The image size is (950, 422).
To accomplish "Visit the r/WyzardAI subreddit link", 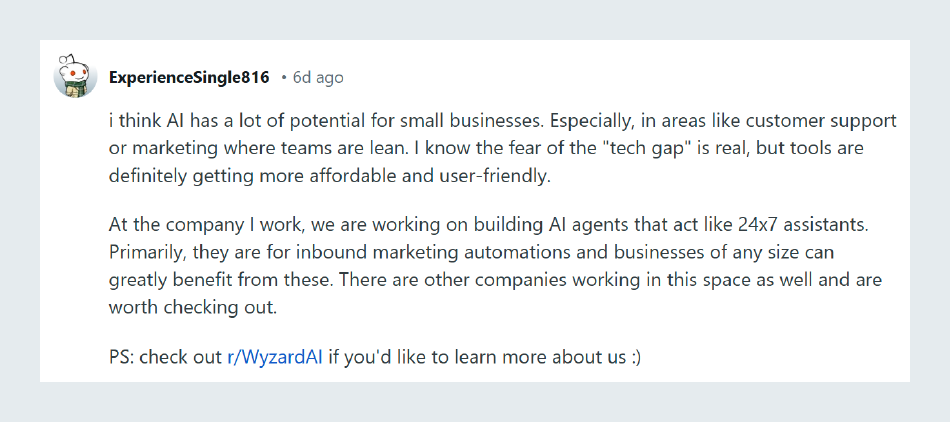I will (274, 357).
